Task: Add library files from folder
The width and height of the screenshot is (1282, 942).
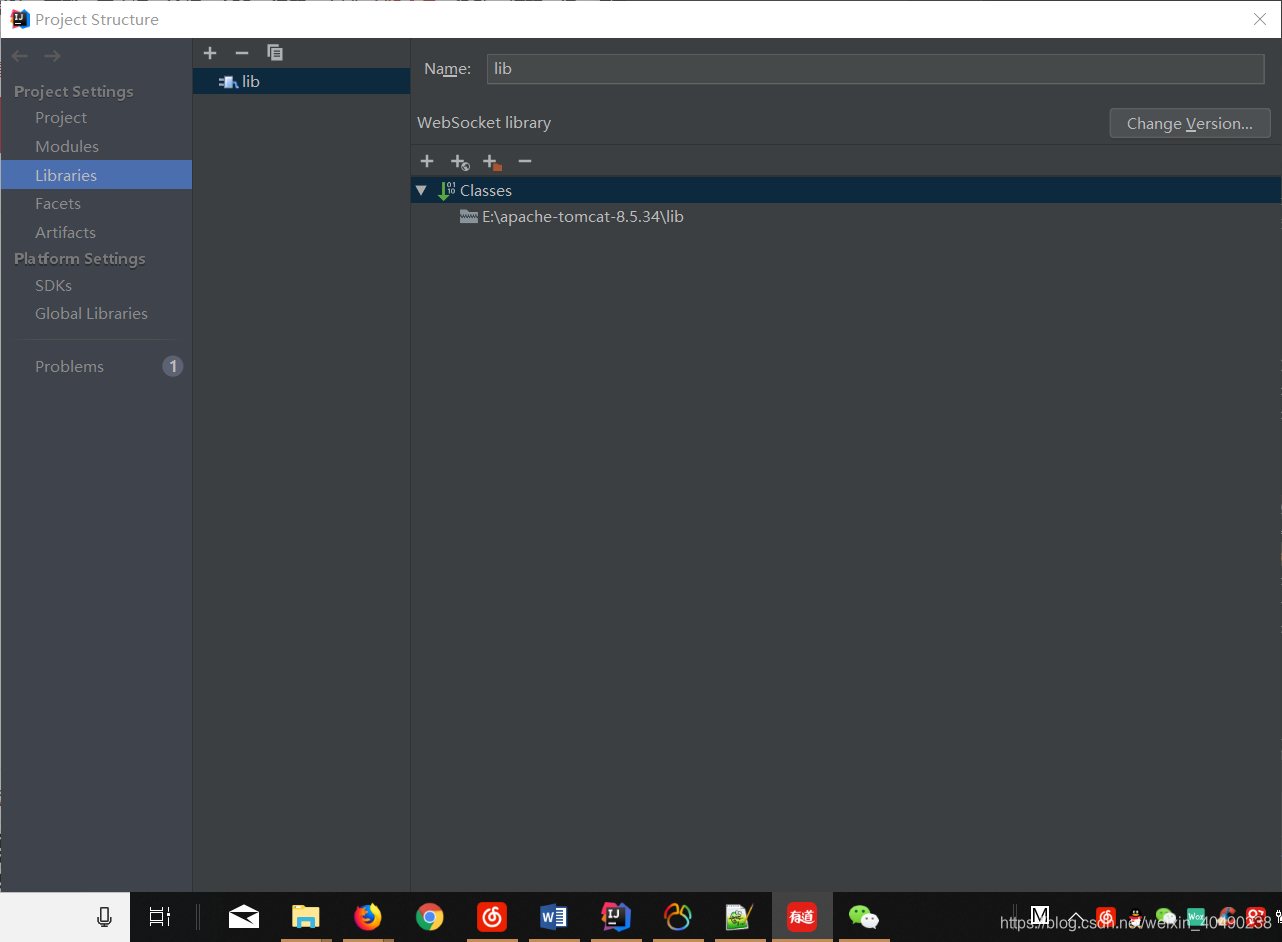Action: tap(491, 161)
